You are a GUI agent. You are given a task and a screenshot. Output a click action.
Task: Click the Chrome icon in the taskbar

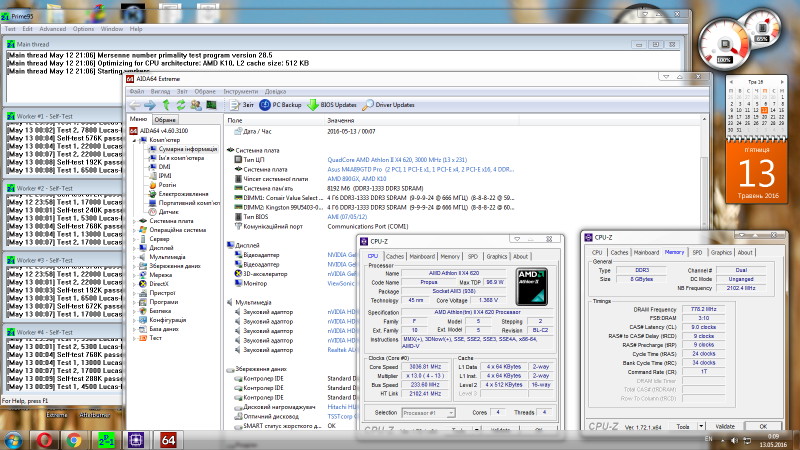(74, 438)
